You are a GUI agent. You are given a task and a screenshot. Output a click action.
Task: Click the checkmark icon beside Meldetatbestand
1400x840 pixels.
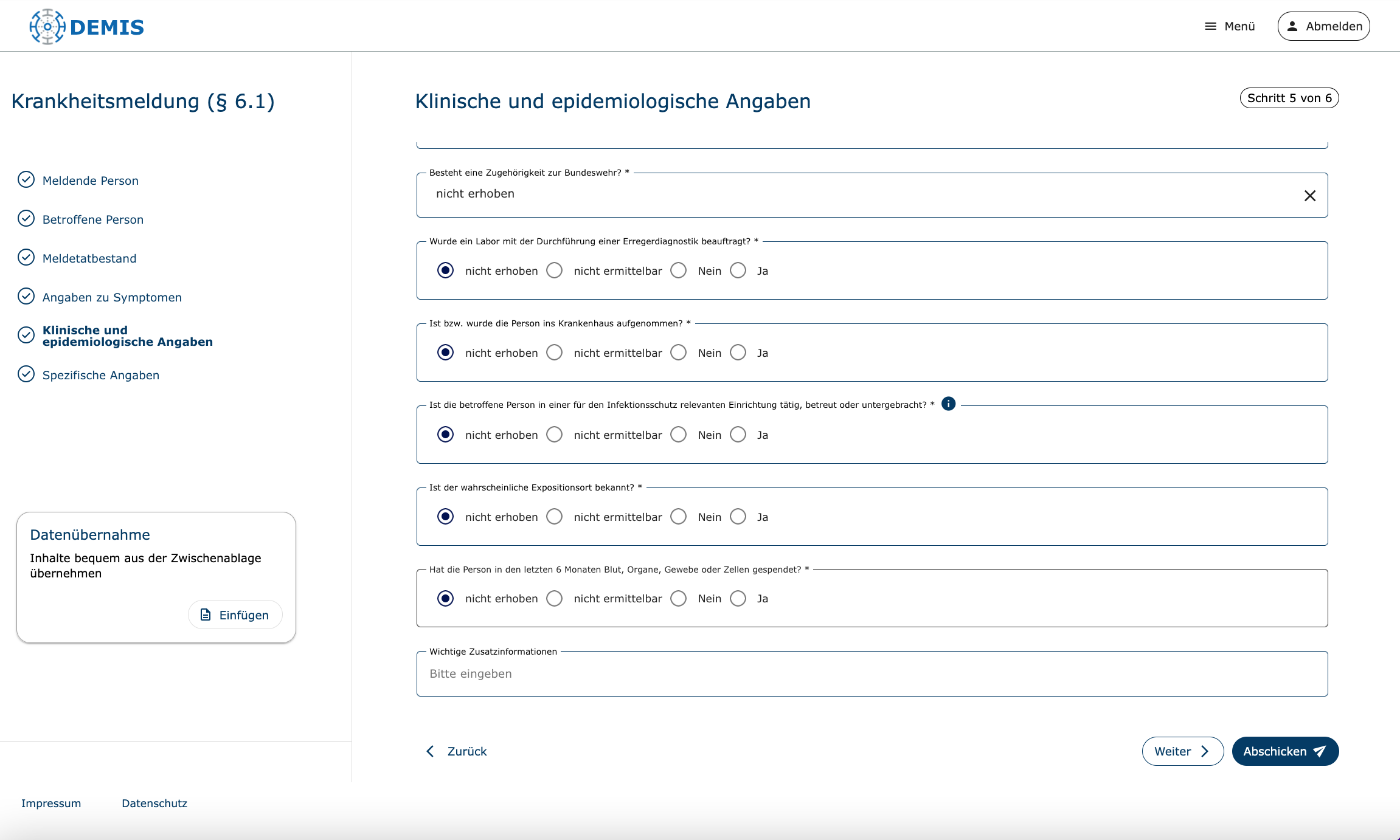26,258
